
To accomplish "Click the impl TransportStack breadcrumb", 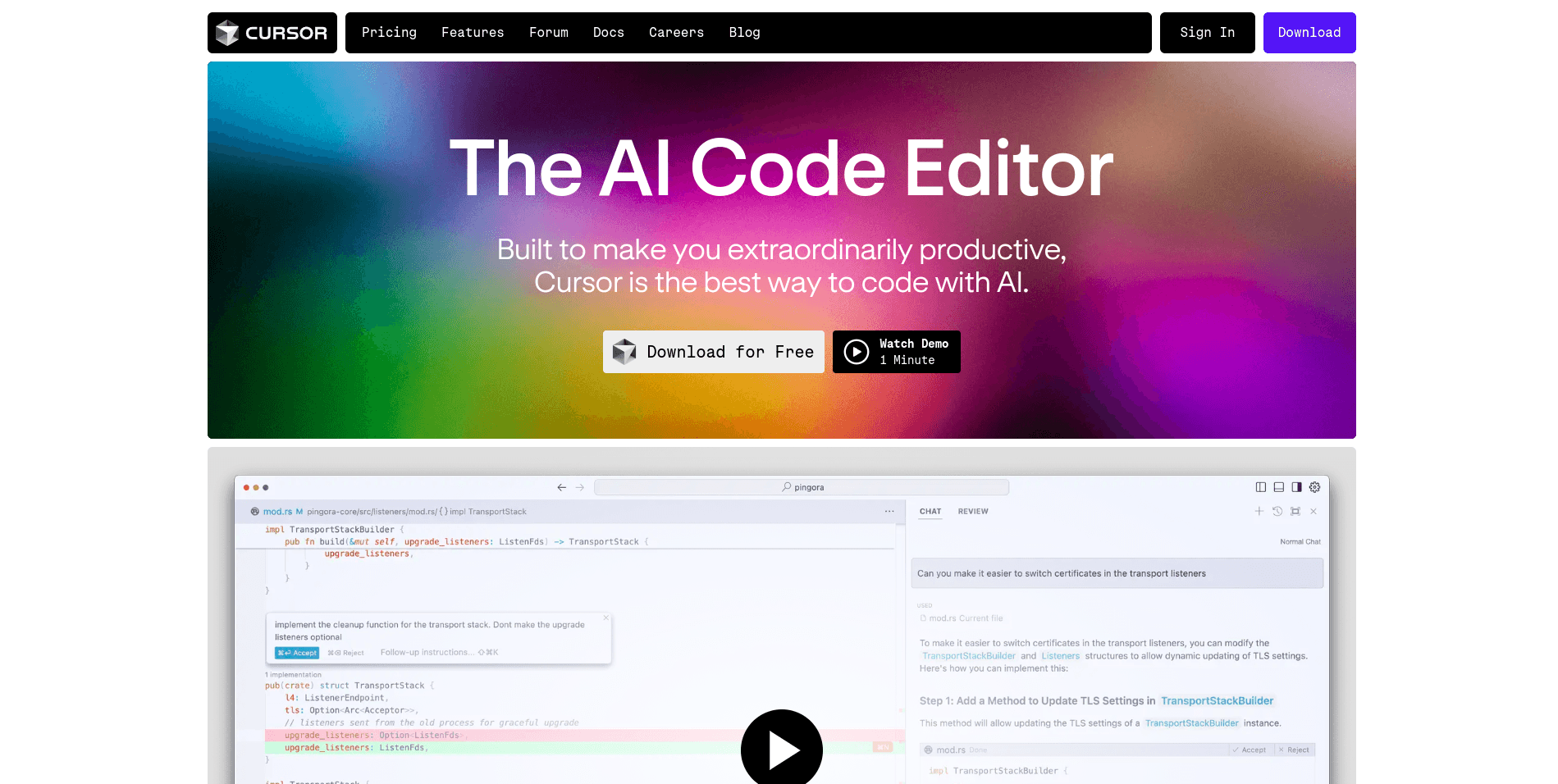I will pos(488,512).
